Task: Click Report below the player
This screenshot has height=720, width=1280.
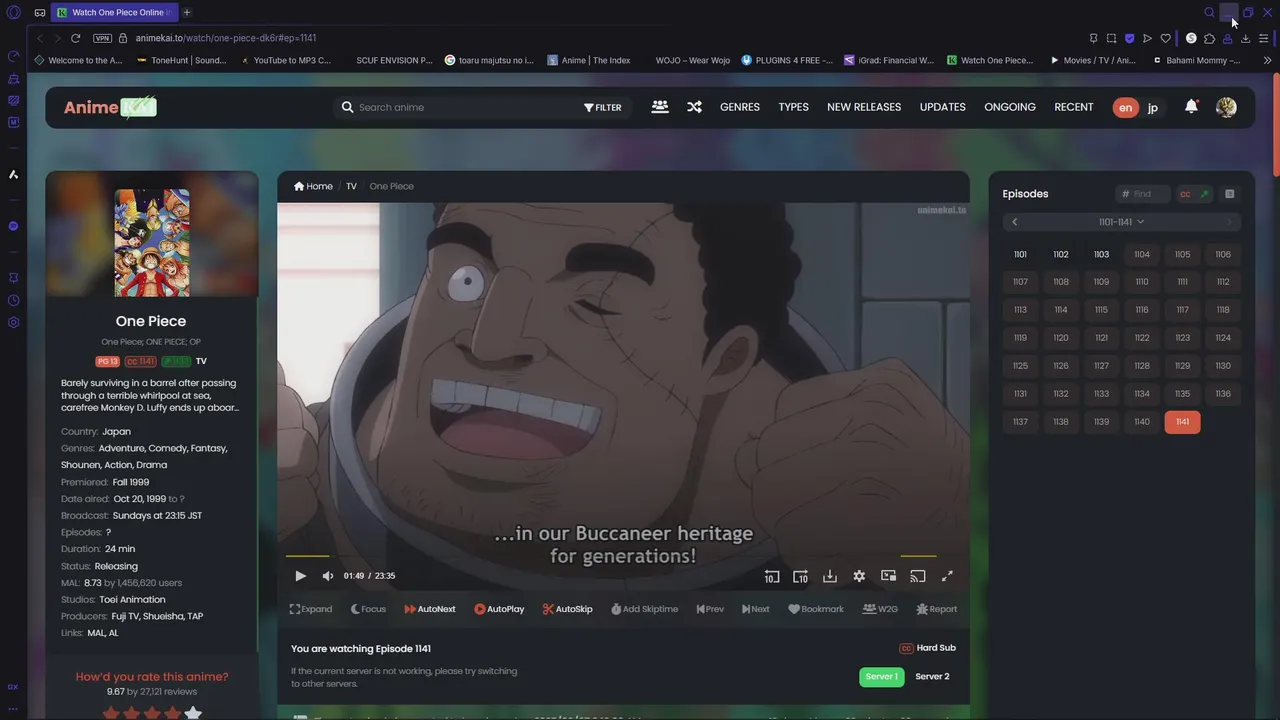Action: point(937,609)
